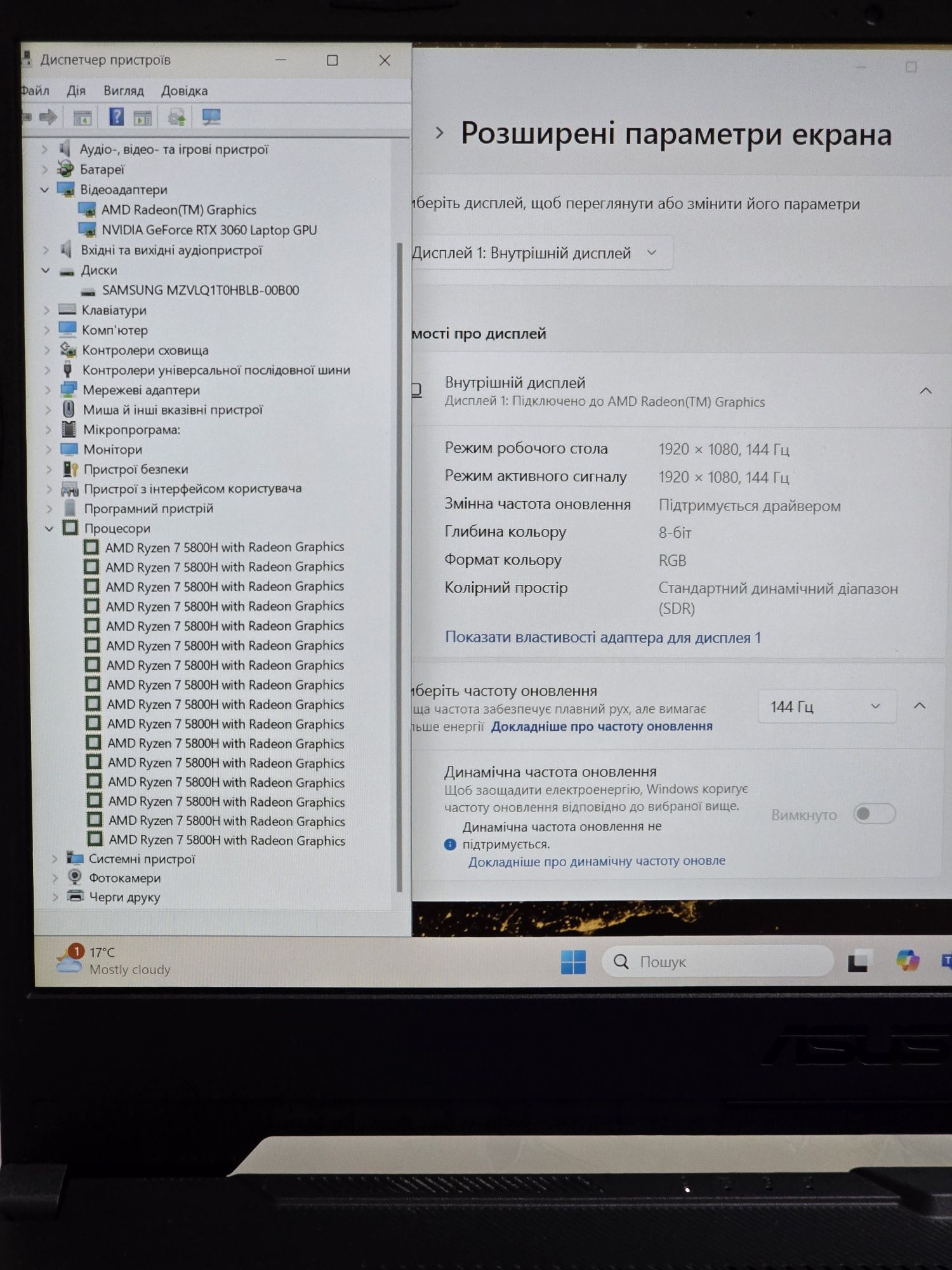This screenshot has height=1270, width=952.
Task: Click the Глибина кольору 8-біт value
Action: pos(675,532)
